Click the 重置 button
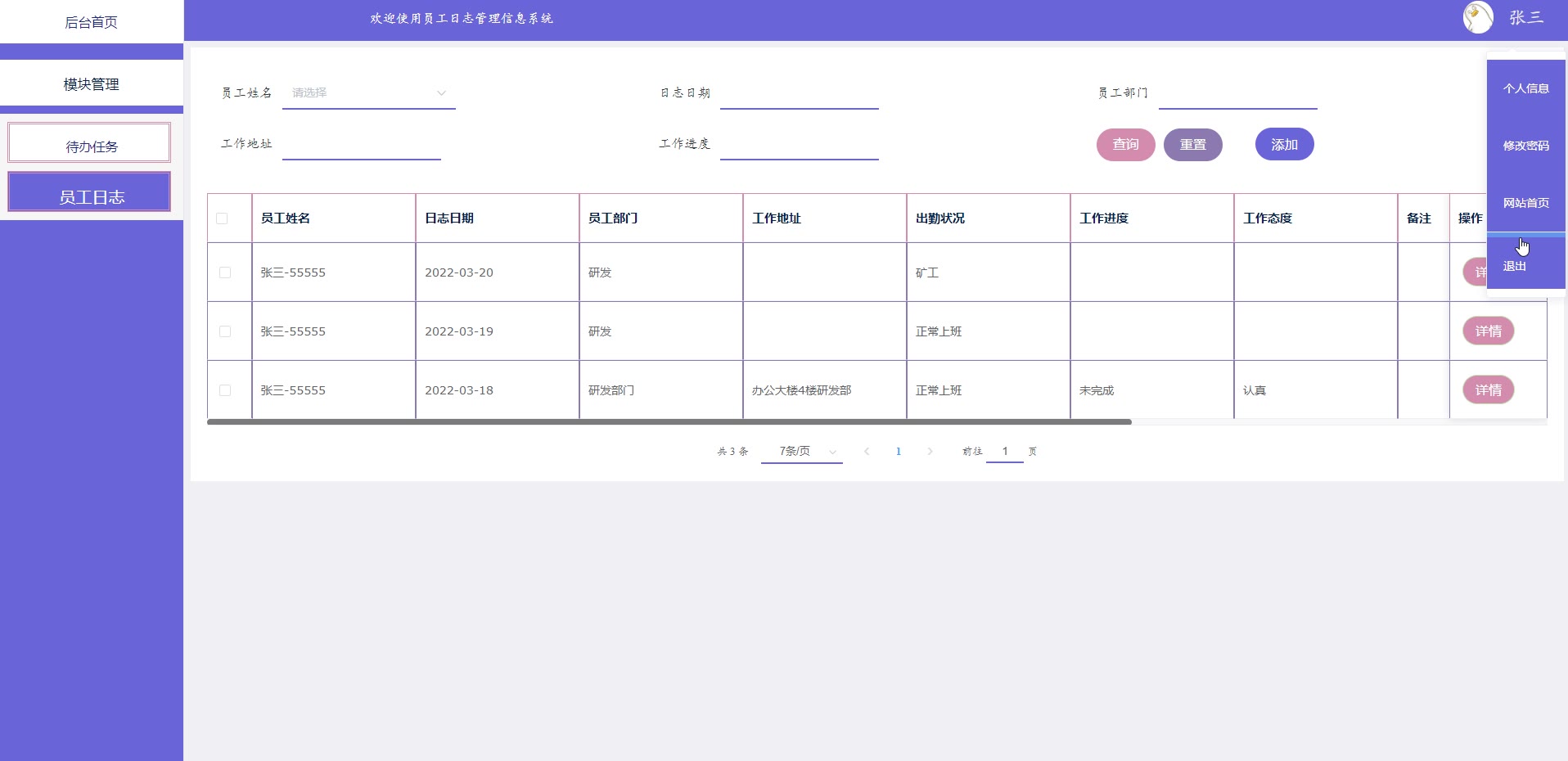This screenshot has width=1568, height=761. click(1193, 145)
